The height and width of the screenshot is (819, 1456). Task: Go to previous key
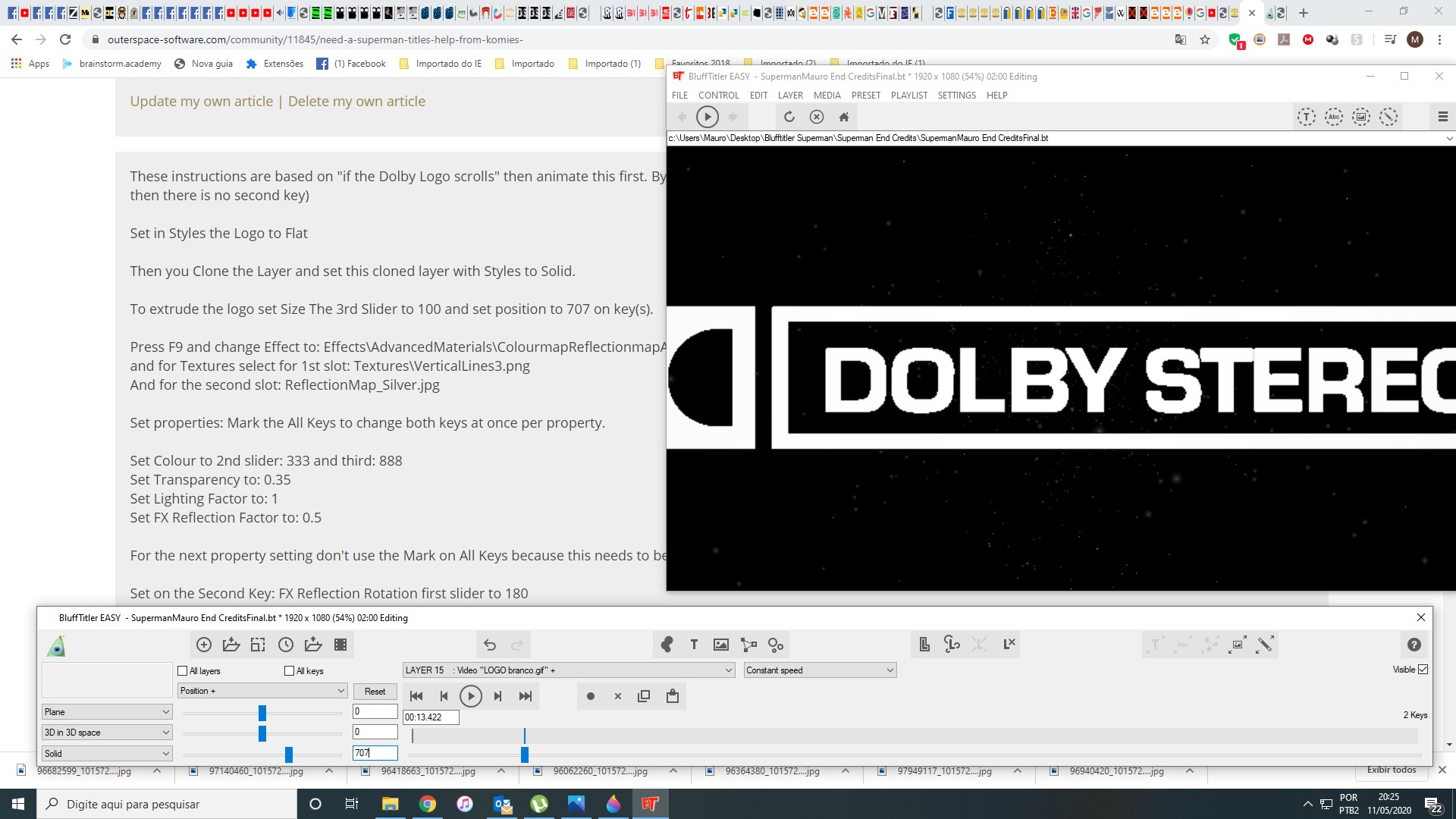click(444, 696)
